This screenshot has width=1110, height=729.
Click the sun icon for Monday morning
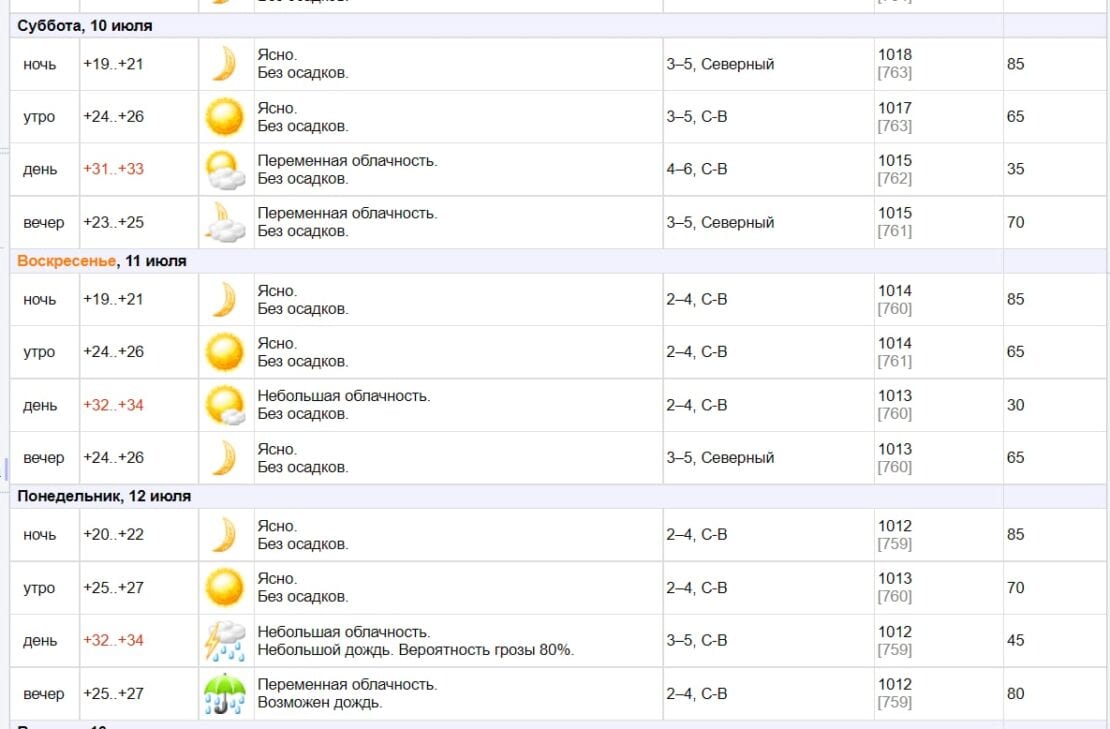click(x=224, y=587)
